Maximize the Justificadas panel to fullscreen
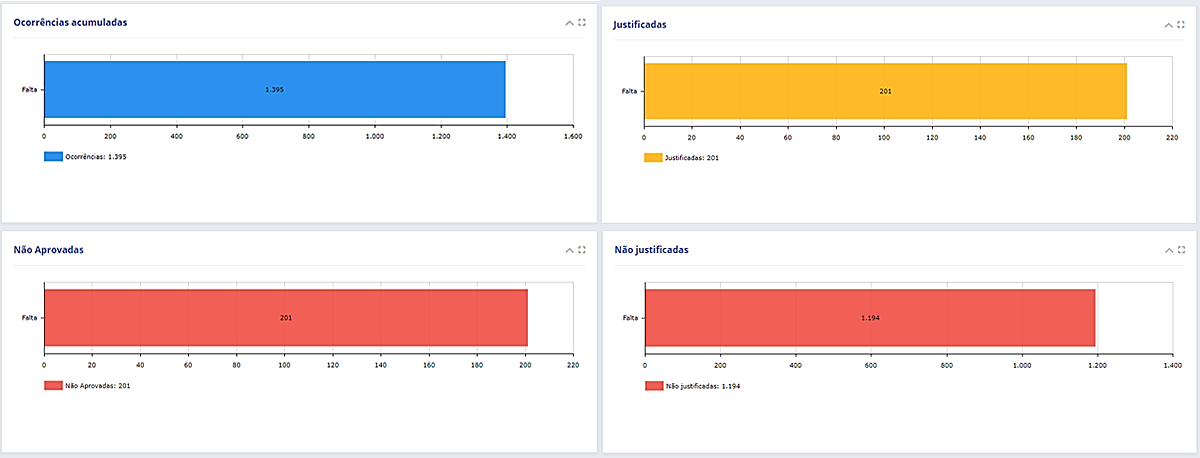This screenshot has width=1200, height=458. [x=1181, y=24]
